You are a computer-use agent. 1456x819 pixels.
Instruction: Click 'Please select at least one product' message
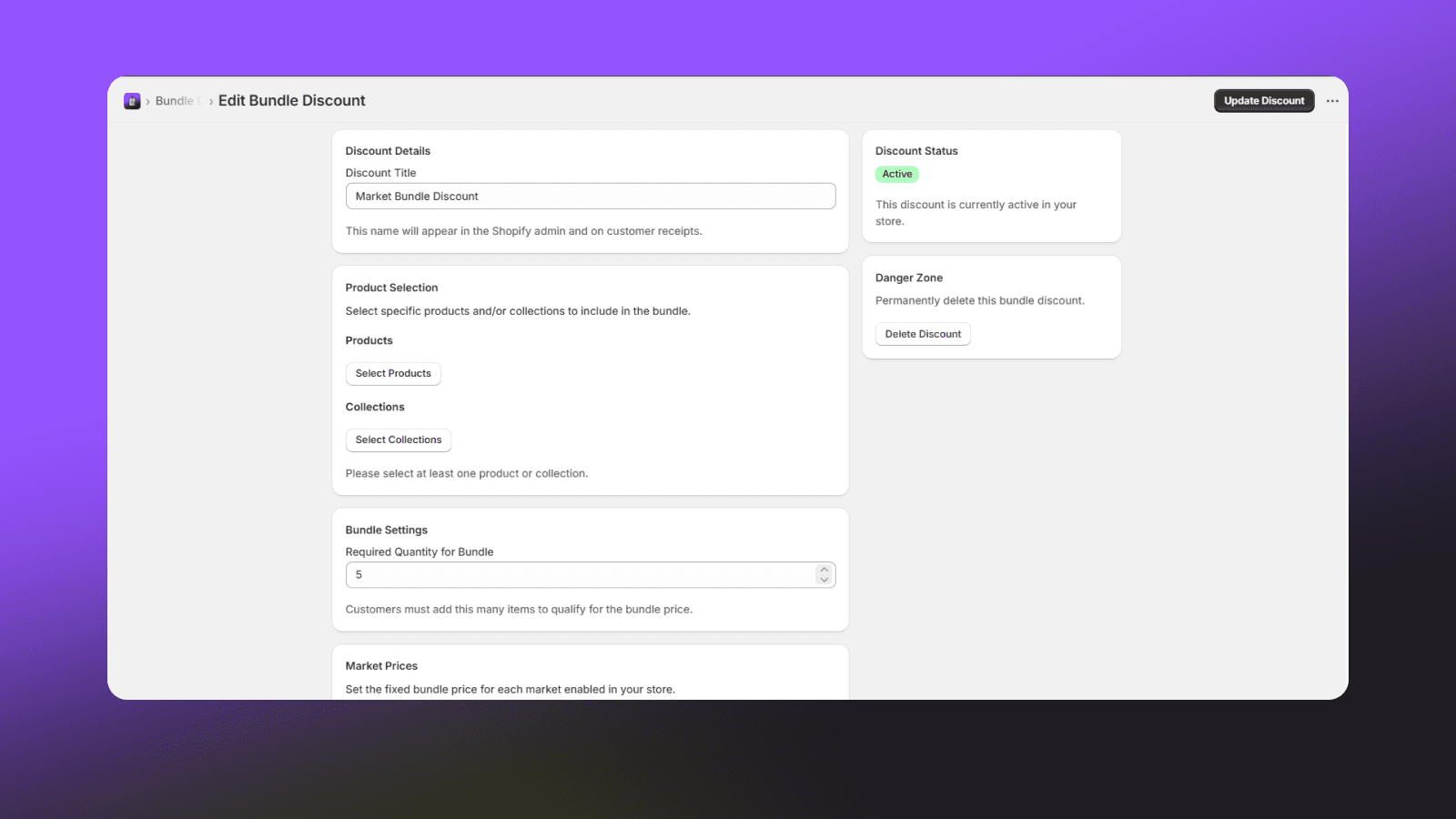(467, 473)
